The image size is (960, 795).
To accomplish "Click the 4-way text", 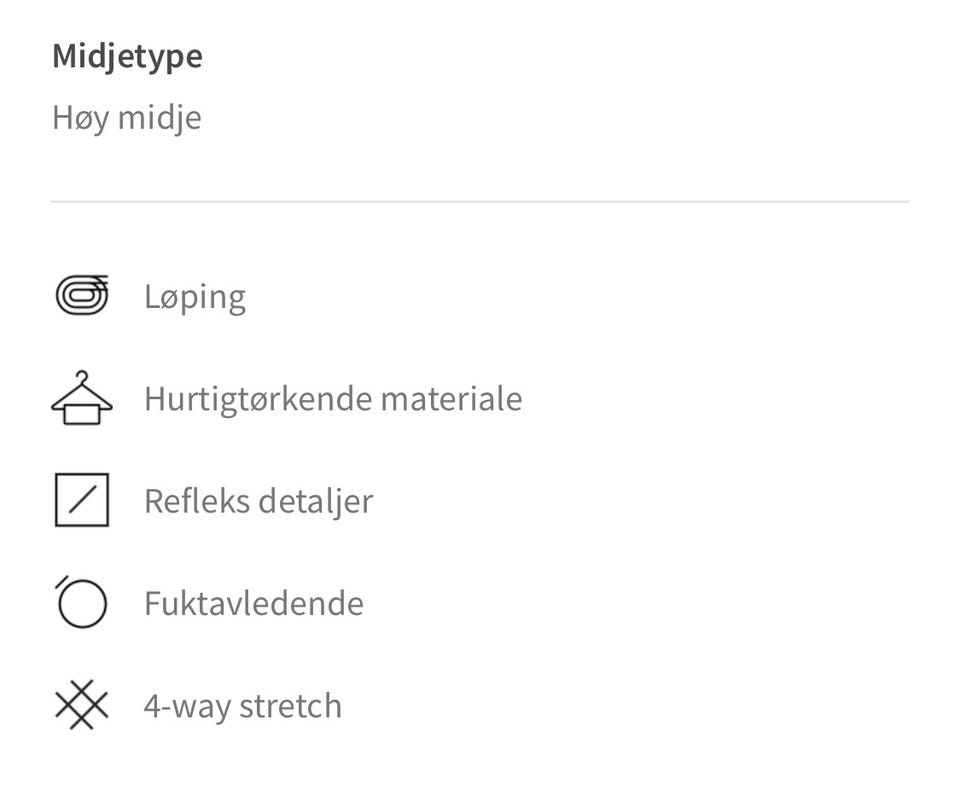I will coord(187,706).
